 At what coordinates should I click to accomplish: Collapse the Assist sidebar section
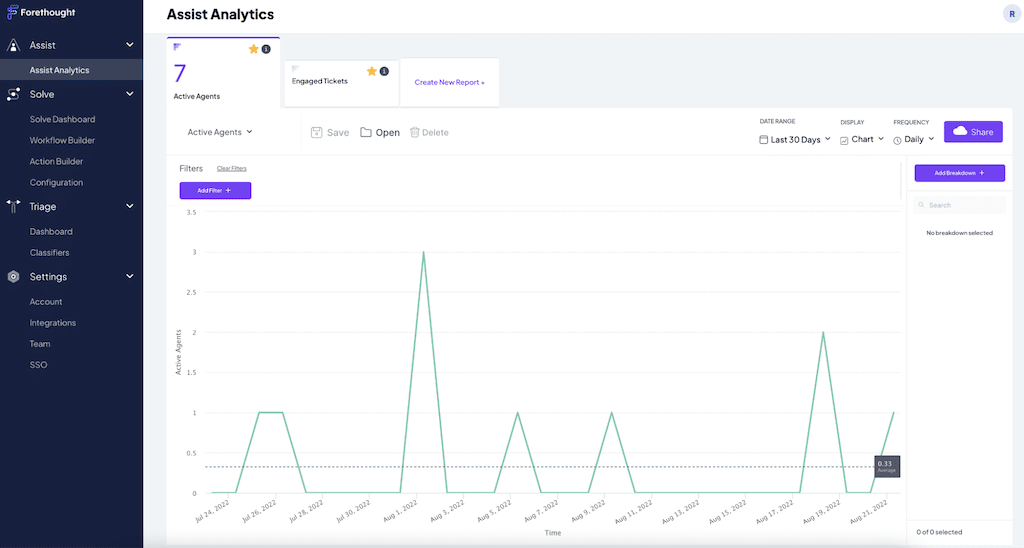pos(130,45)
